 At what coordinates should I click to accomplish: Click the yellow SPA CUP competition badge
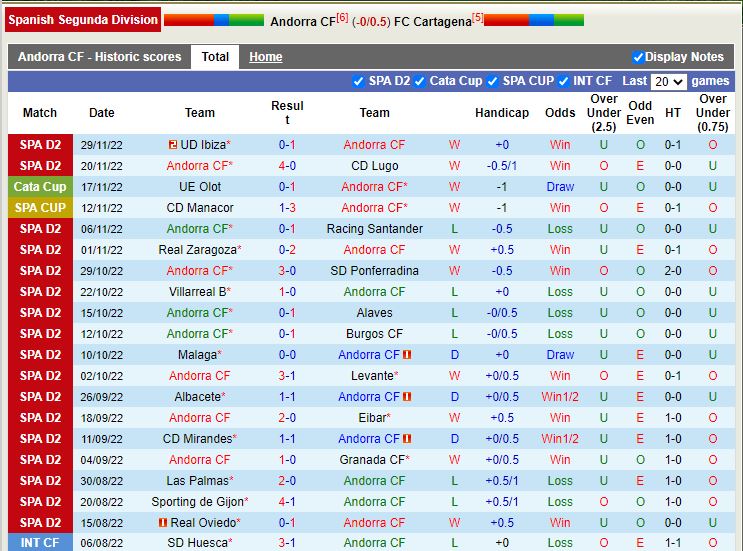[x=40, y=208]
